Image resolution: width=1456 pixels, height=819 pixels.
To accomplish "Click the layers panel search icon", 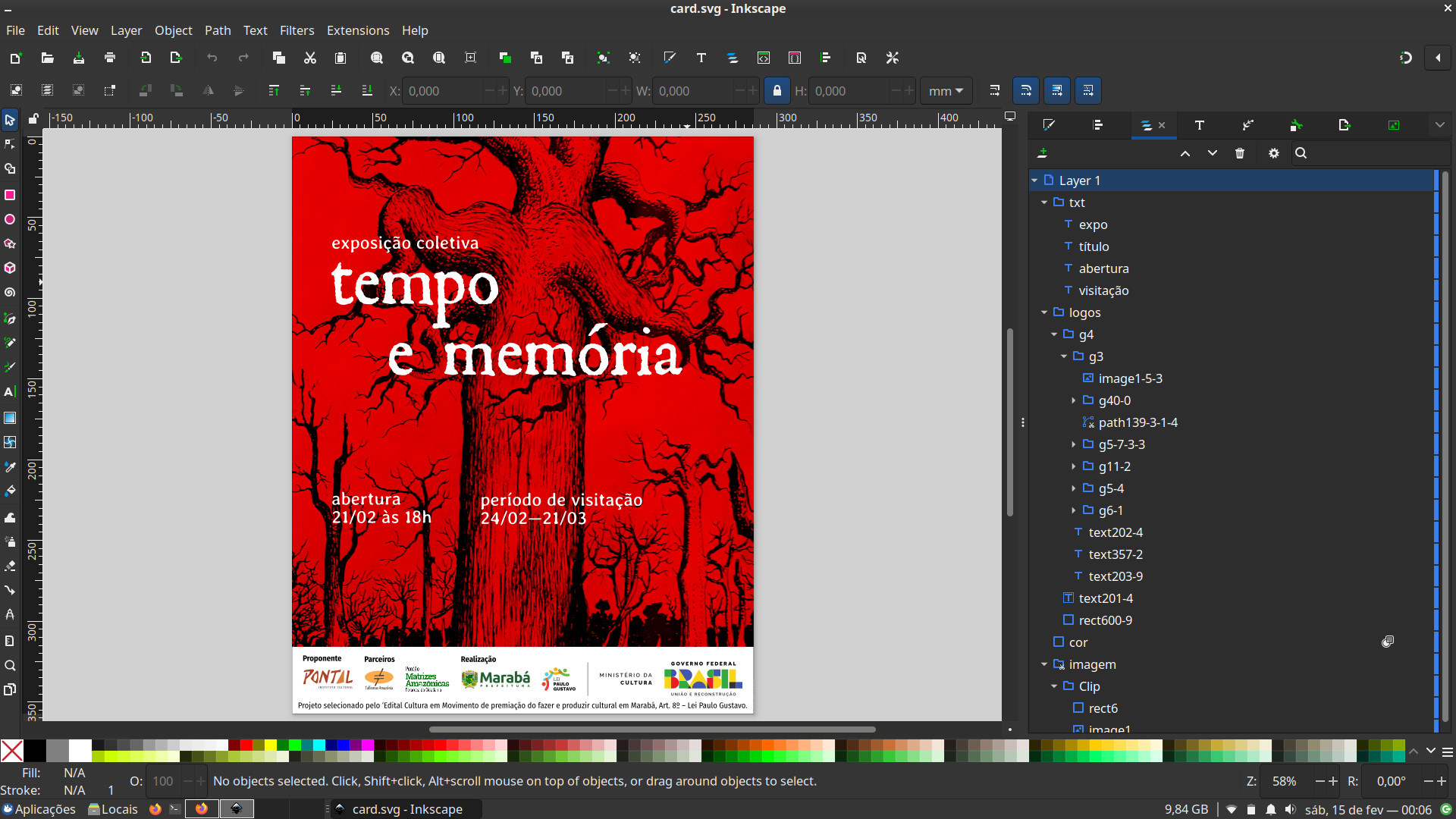I will [x=1301, y=153].
